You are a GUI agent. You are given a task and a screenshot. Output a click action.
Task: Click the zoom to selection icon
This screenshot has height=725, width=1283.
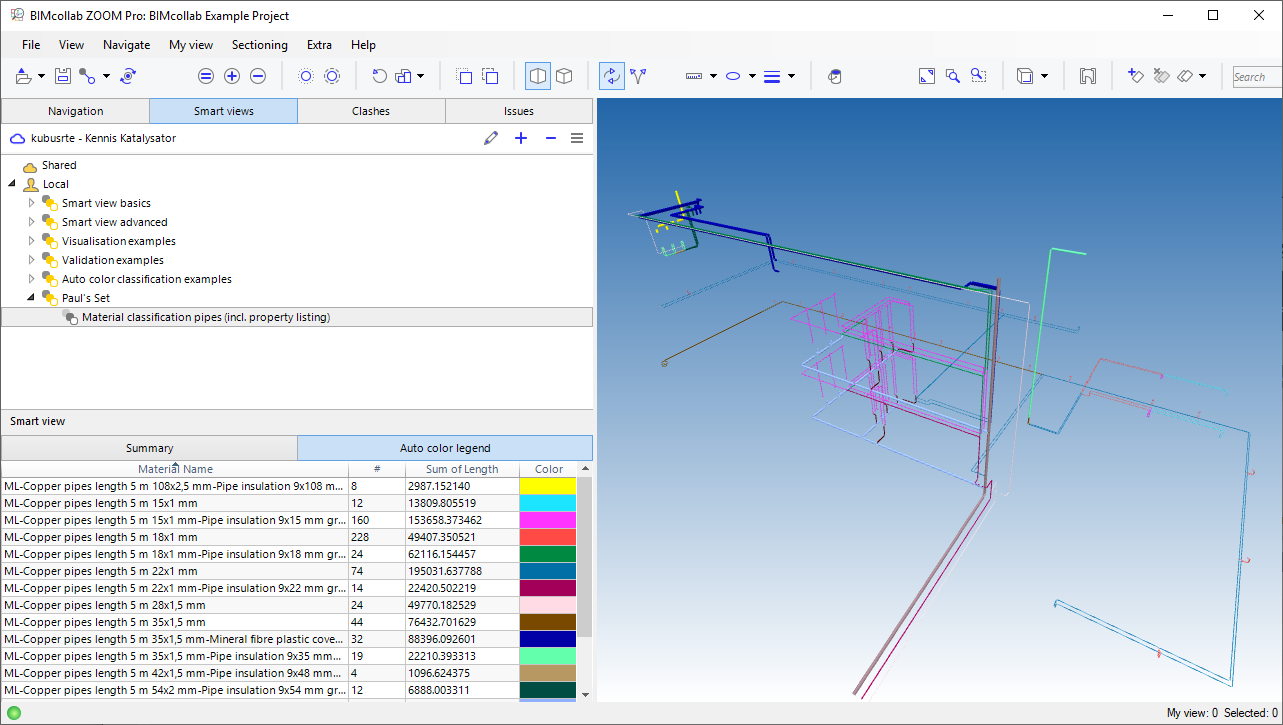click(x=979, y=76)
